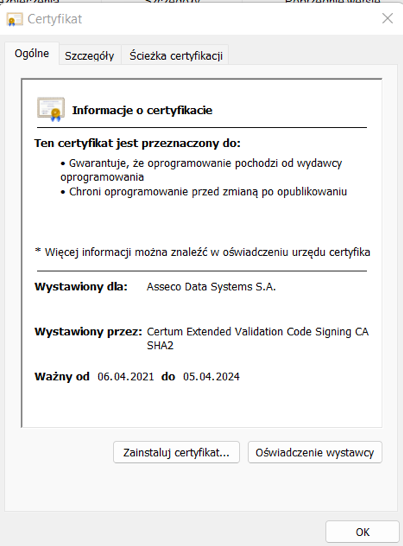Confirm dialog with OK button
This screenshot has width=403, height=546.
[x=362, y=532]
